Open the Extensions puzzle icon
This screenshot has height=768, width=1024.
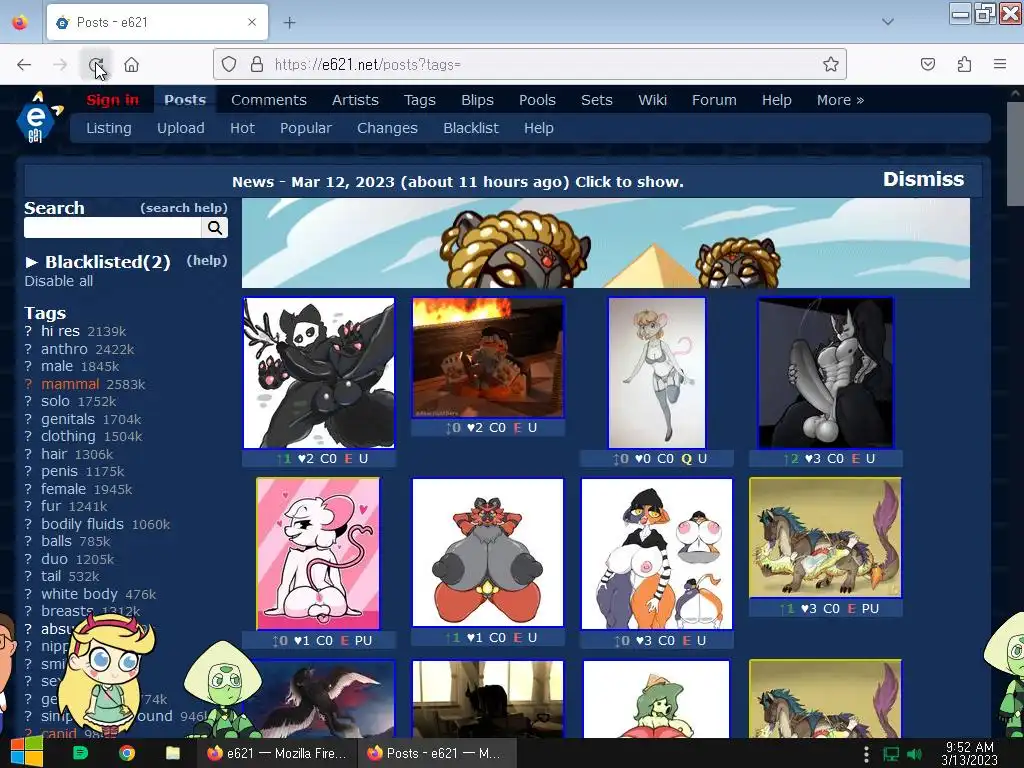965,64
